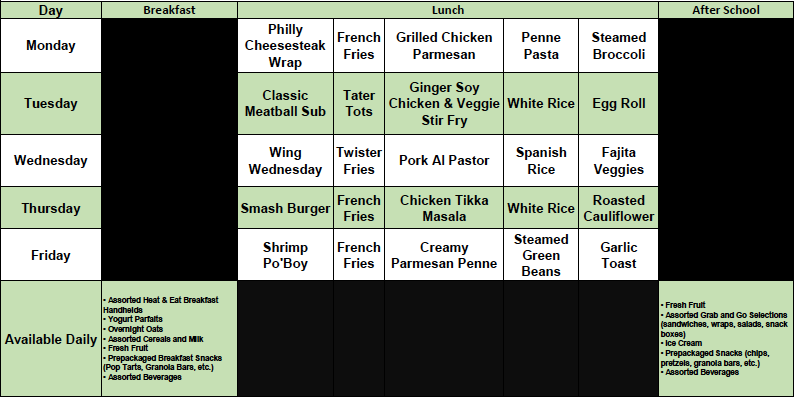
Task: Select the Creamy Parmesan Penne cell
Action: (x=444, y=255)
